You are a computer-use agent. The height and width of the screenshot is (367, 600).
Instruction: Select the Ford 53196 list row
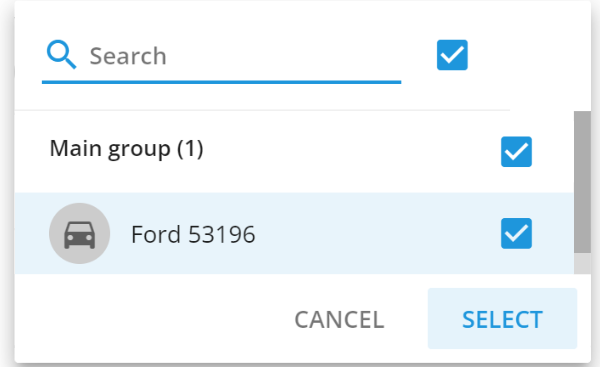coord(294,233)
